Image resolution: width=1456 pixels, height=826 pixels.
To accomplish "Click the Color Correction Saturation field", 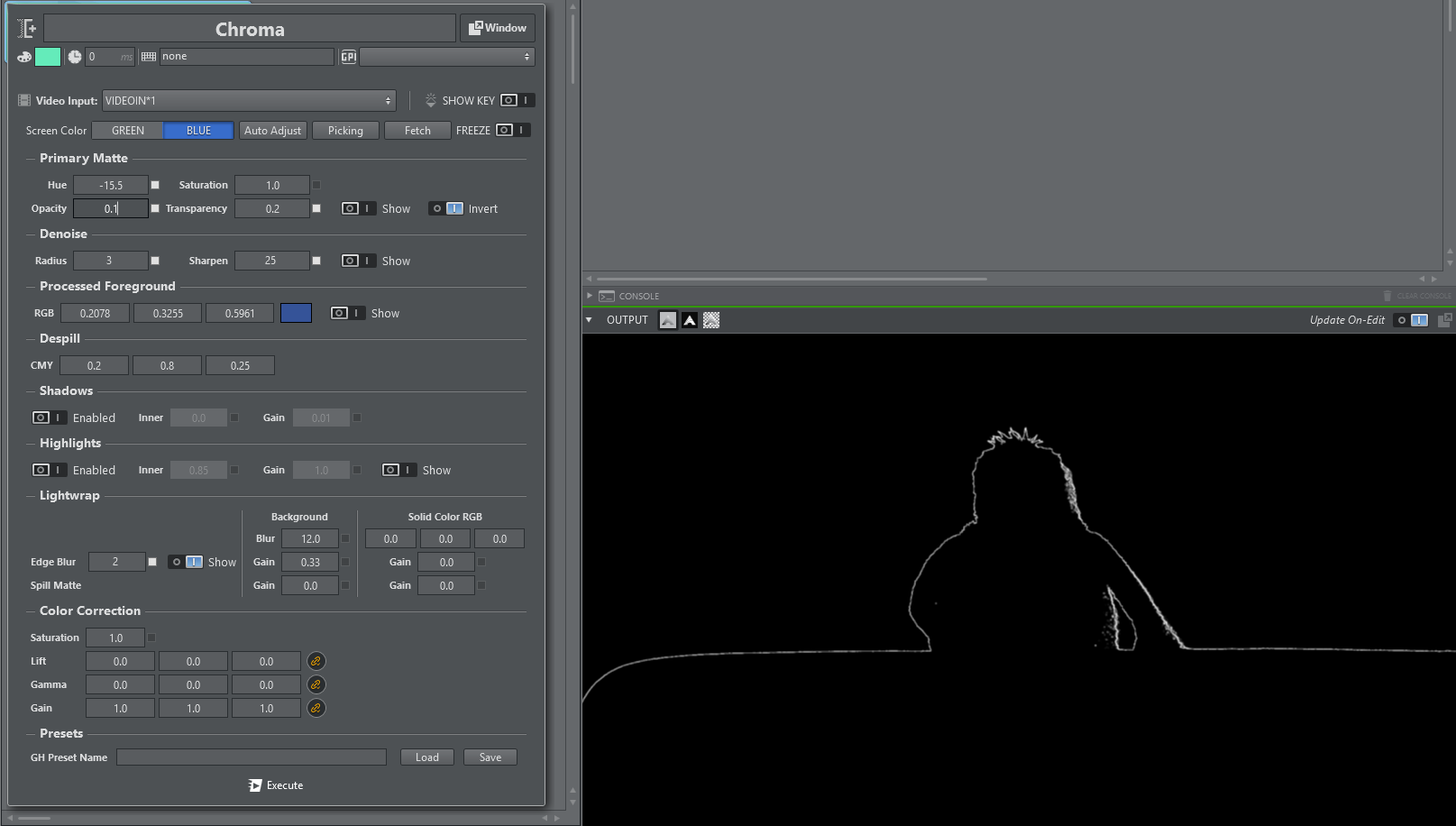I will 115,638.
